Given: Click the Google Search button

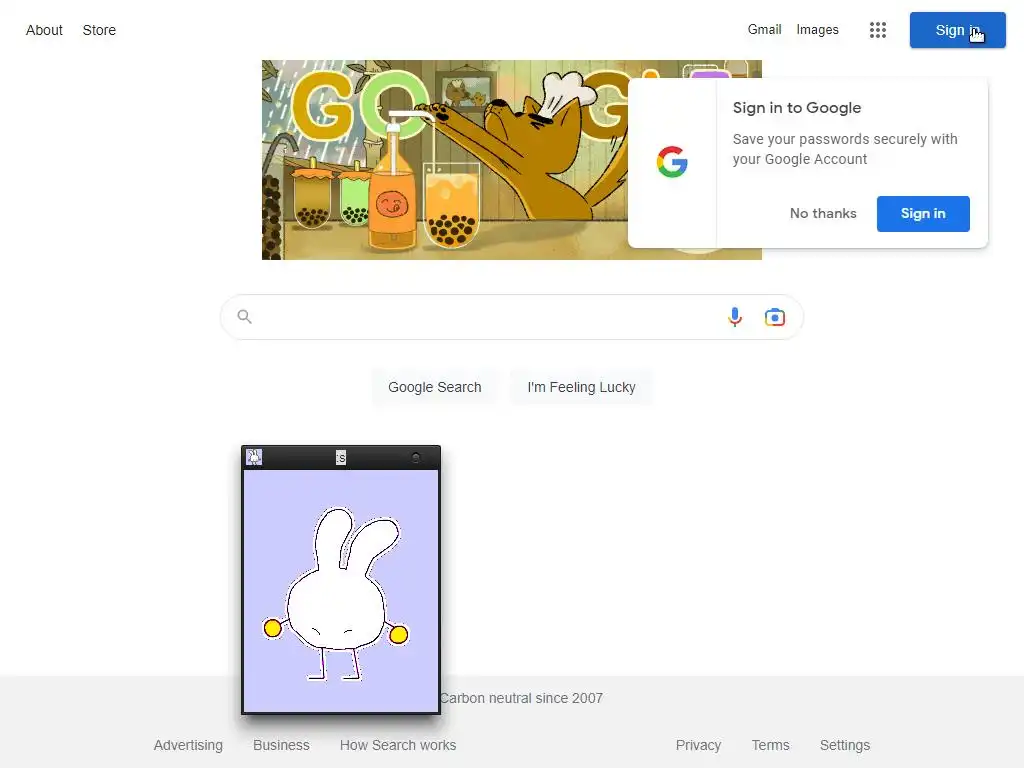Looking at the screenshot, I should tap(434, 387).
